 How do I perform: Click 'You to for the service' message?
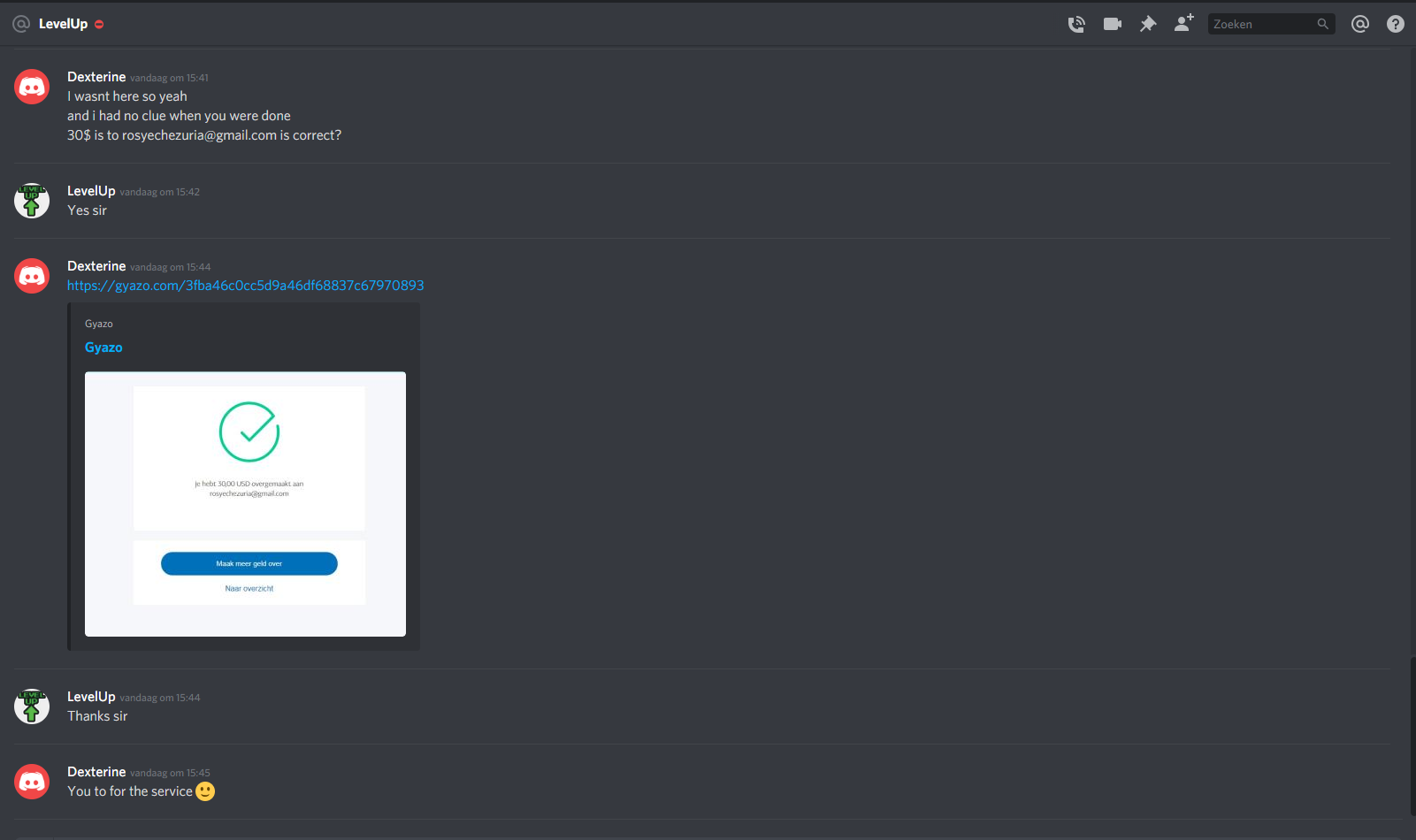click(130, 791)
